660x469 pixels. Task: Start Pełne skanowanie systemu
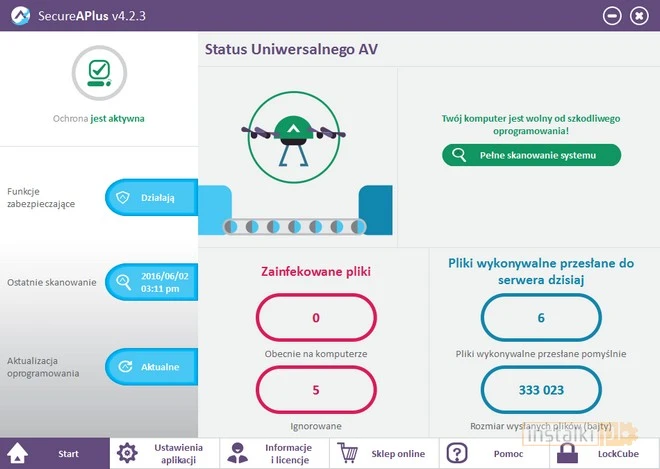coord(531,155)
